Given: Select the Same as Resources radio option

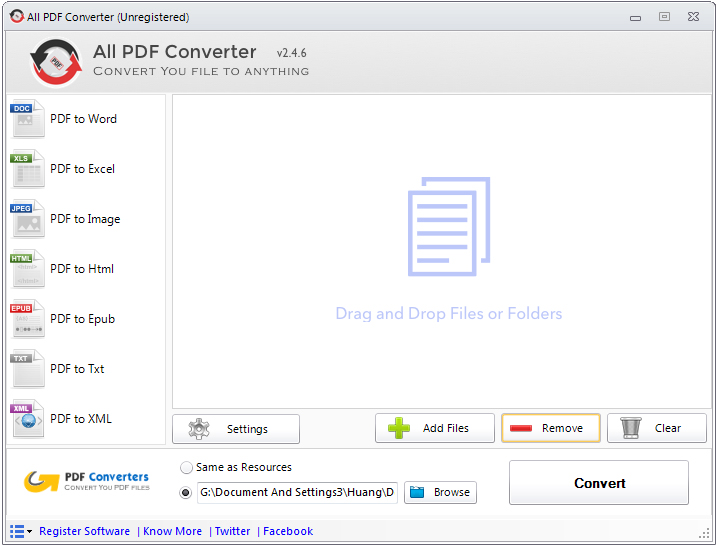Looking at the screenshot, I should pyautogui.click(x=186, y=468).
